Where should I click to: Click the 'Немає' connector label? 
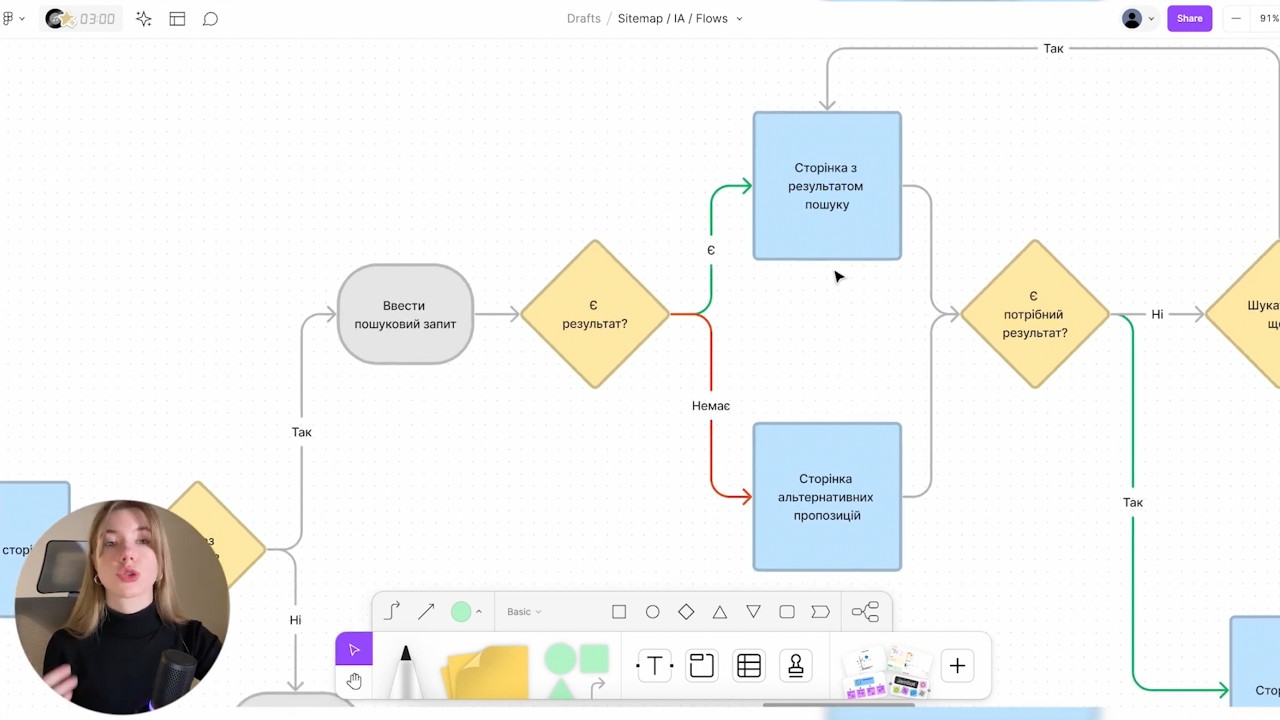pos(711,406)
